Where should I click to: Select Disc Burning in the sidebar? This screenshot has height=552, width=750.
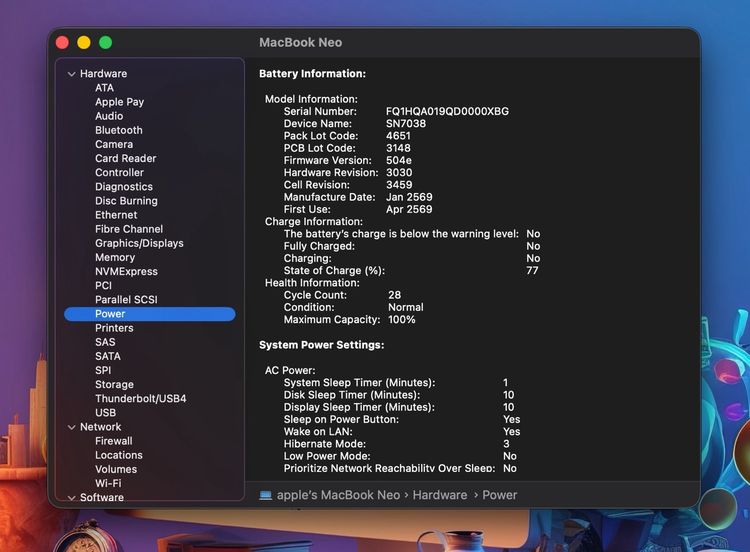[x=126, y=201]
